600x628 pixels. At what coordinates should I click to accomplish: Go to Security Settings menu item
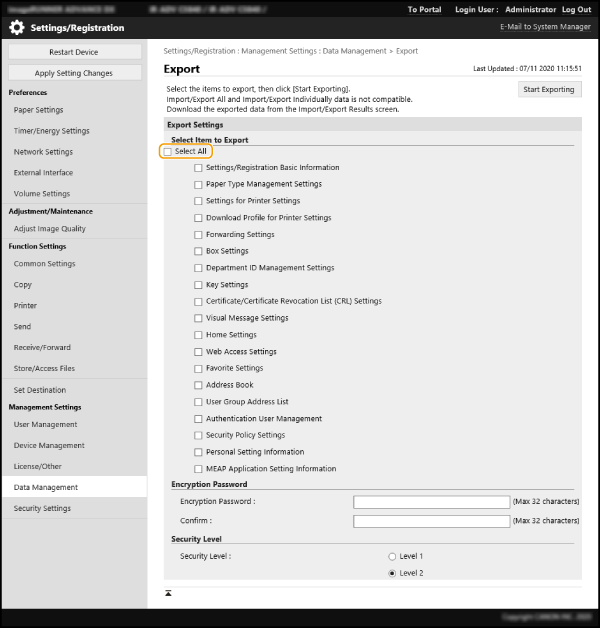point(42,508)
